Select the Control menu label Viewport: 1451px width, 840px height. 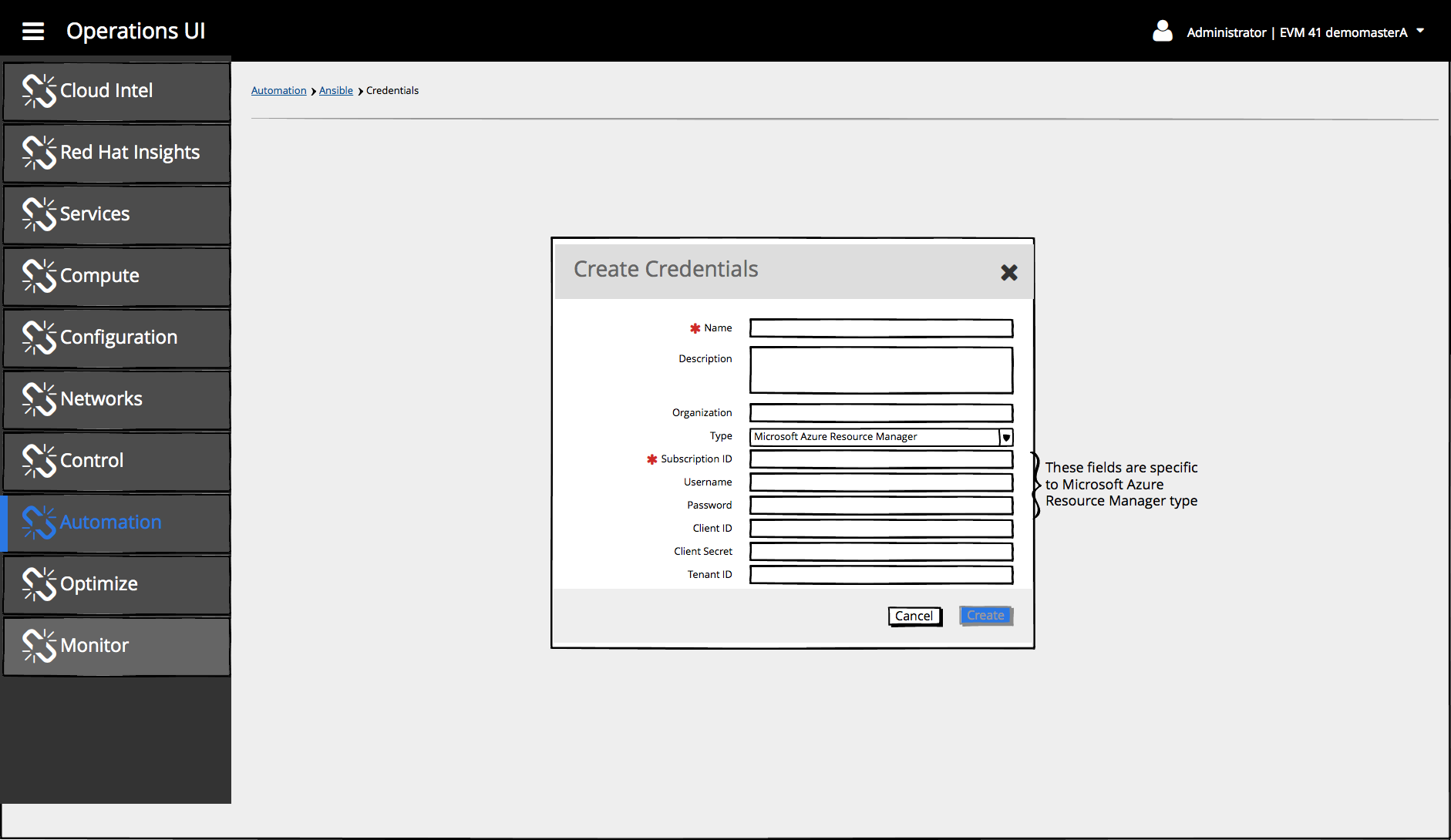tap(92, 461)
